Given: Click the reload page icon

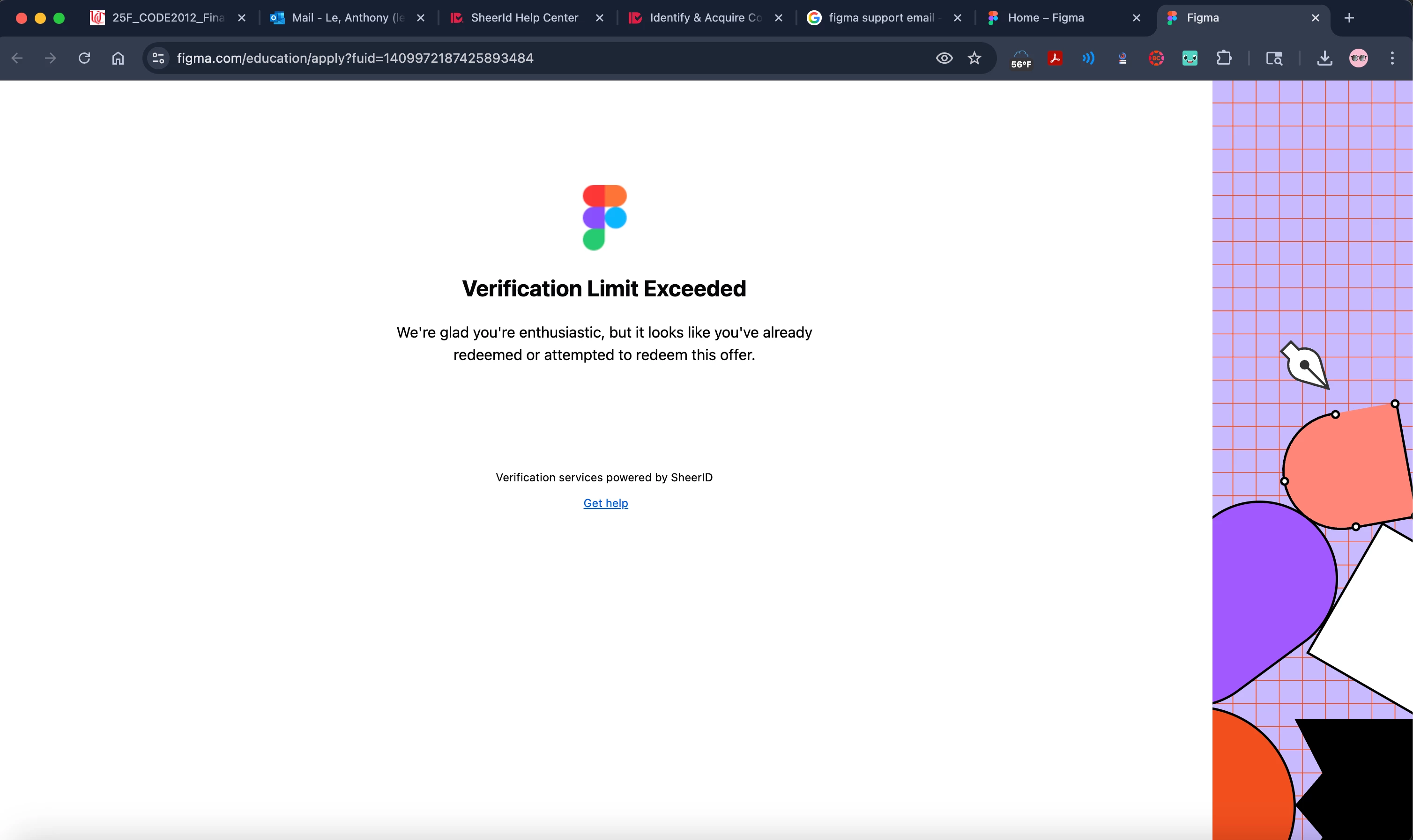Looking at the screenshot, I should (x=84, y=58).
